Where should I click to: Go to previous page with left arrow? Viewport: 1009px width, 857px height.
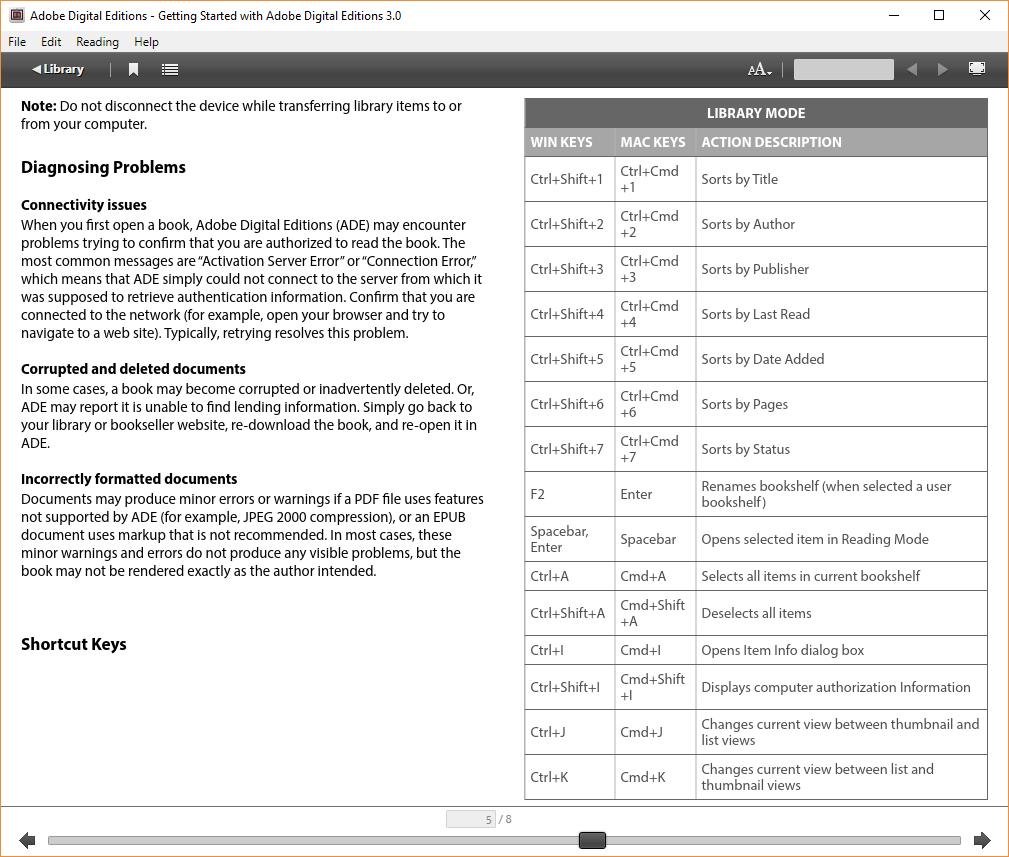coord(27,840)
